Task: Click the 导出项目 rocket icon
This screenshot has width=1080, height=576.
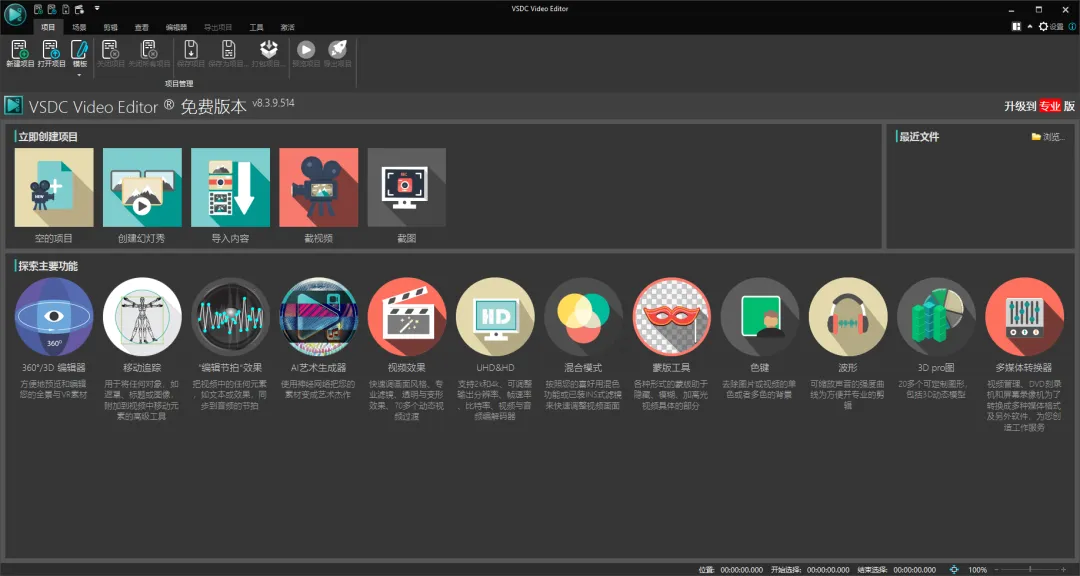Action: coord(338,49)
